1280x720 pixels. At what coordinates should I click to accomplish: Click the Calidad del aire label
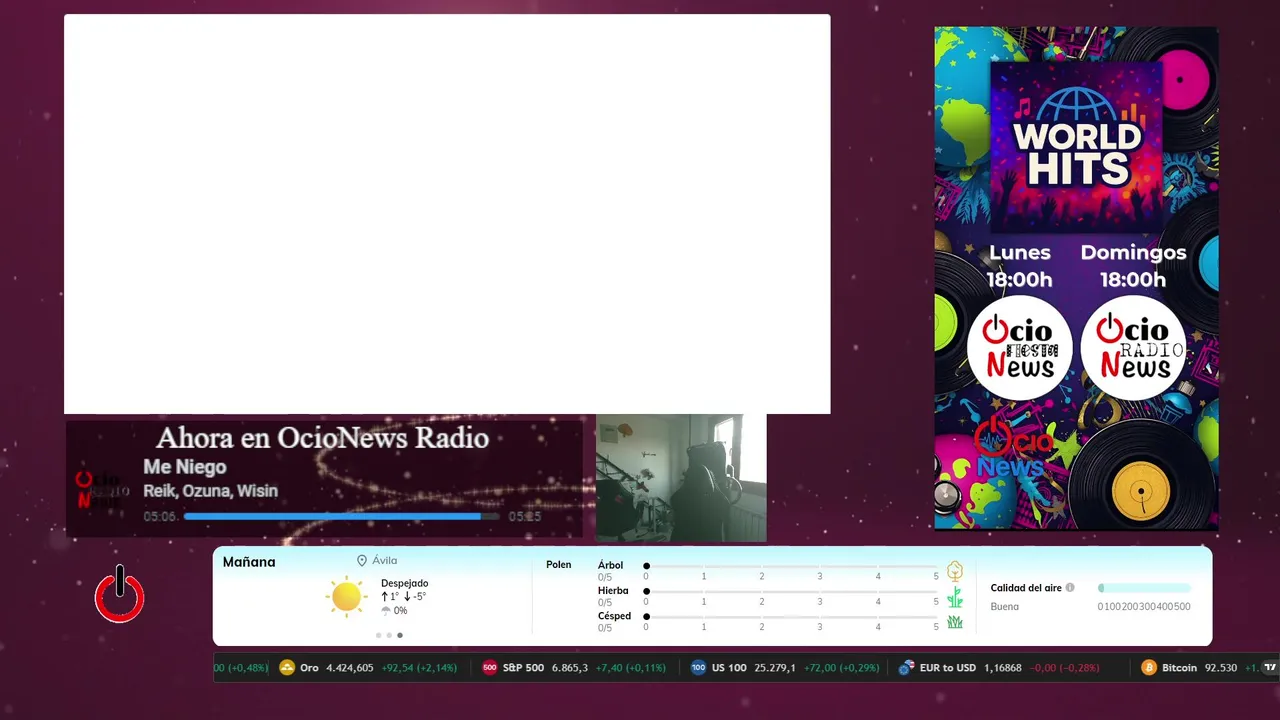1026,588
